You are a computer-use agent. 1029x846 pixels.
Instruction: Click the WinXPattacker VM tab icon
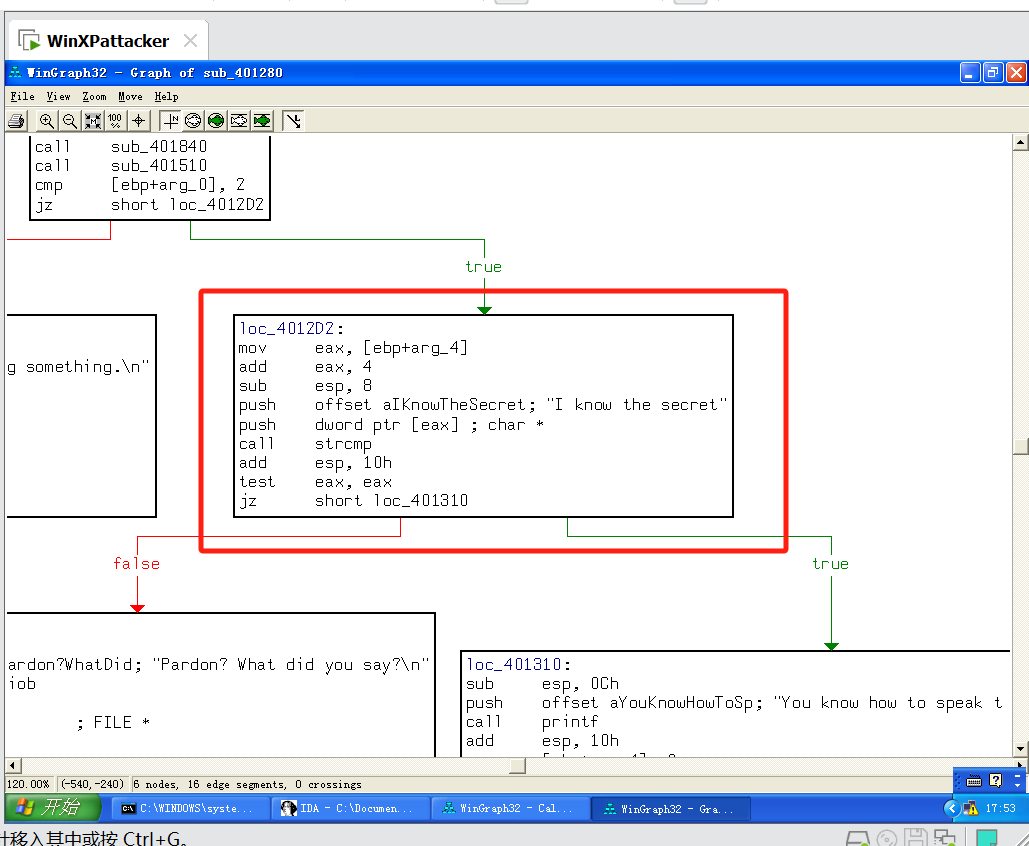coord(29,41)
